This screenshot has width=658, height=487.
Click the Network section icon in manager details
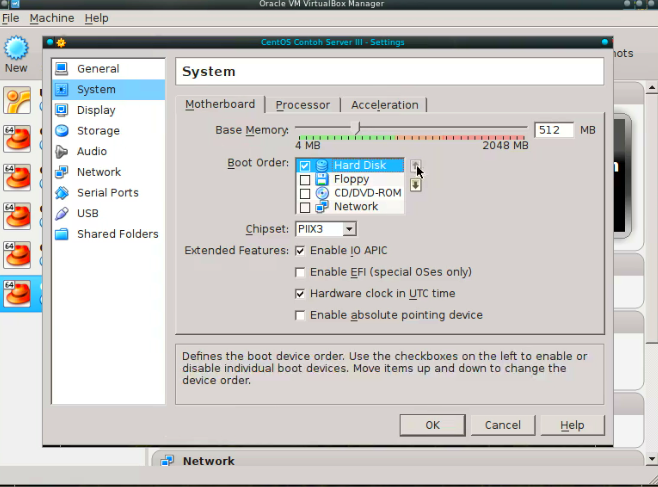(167, 461)
